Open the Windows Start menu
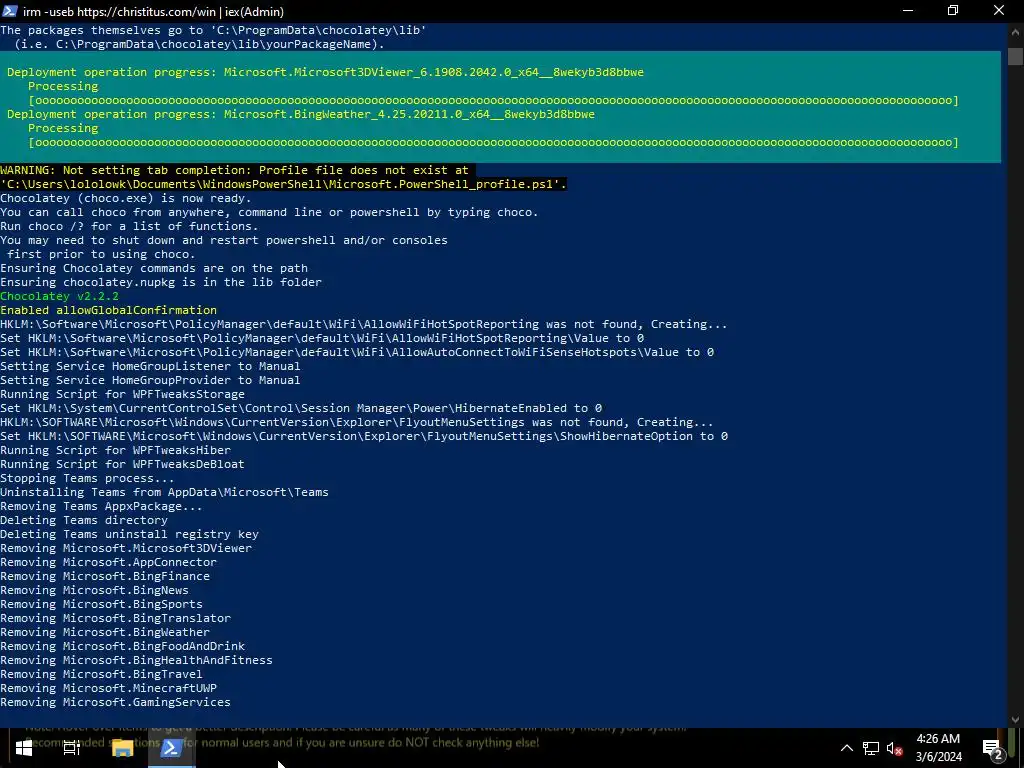 coord(24,748)
